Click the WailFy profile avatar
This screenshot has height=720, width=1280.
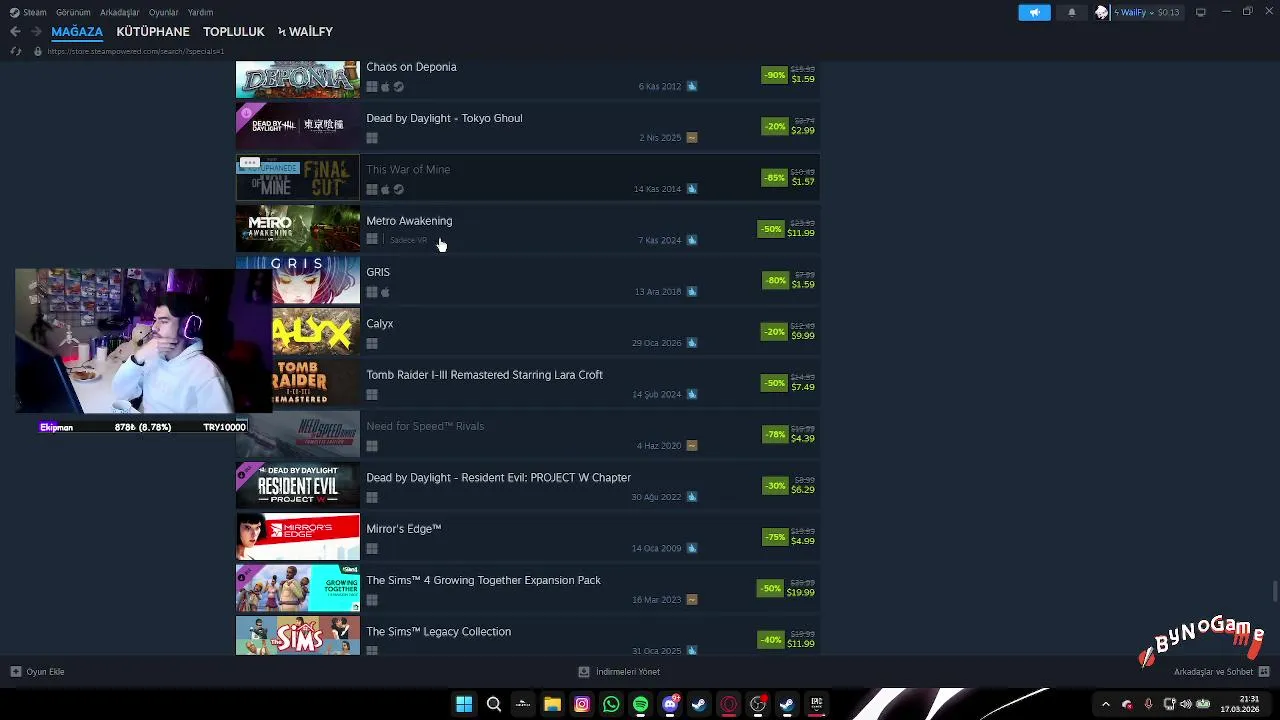[1102, 12]
